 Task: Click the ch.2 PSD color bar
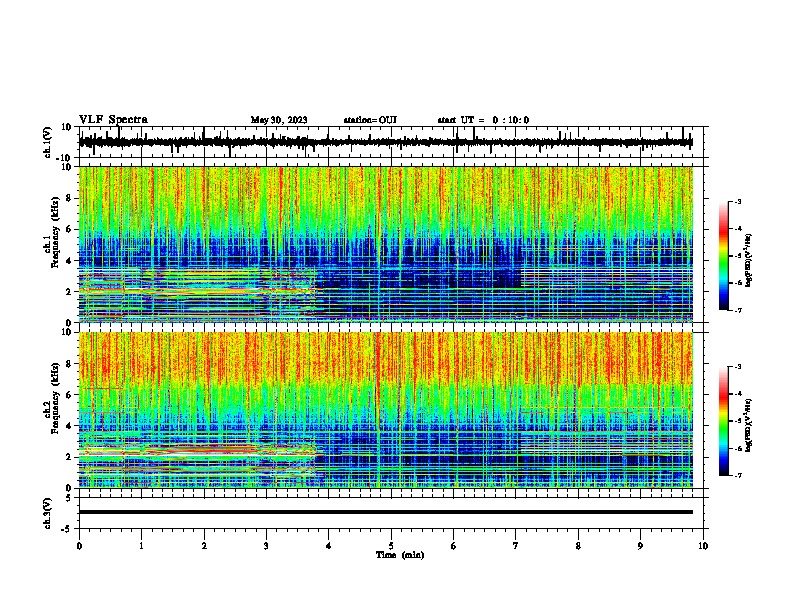click(x=724, y=421)
